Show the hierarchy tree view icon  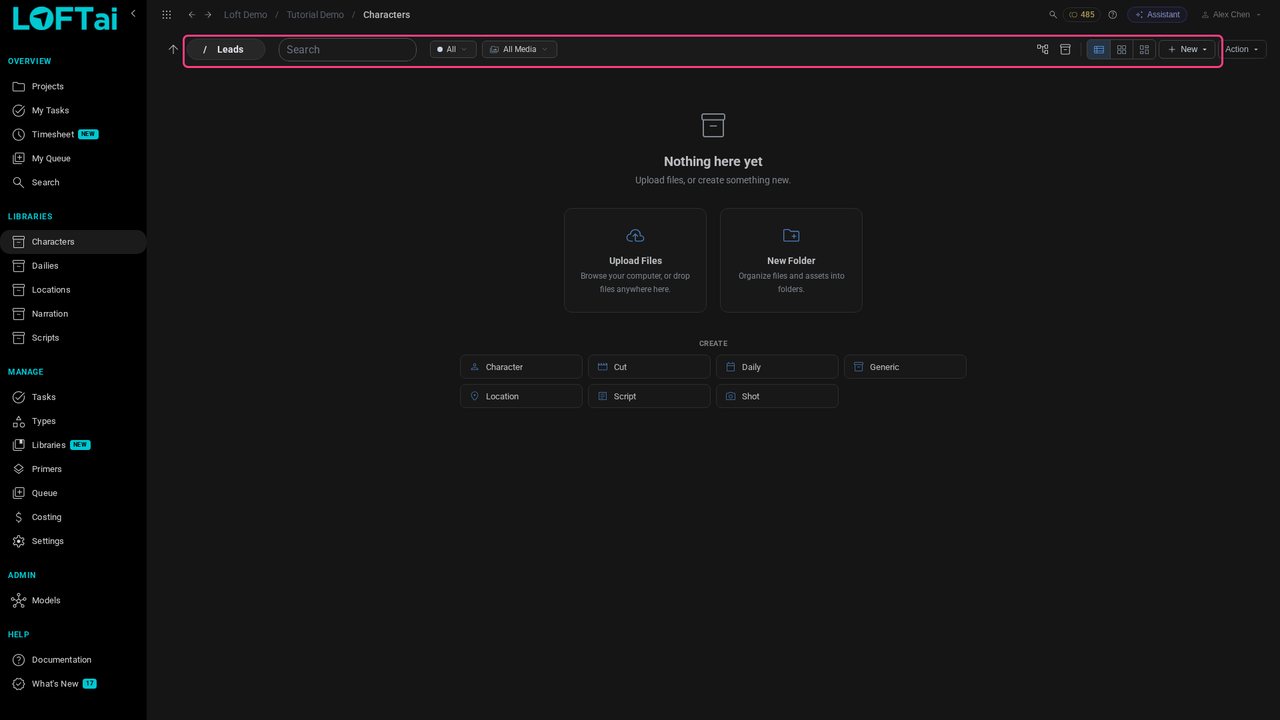click(x=1043, y=49)
